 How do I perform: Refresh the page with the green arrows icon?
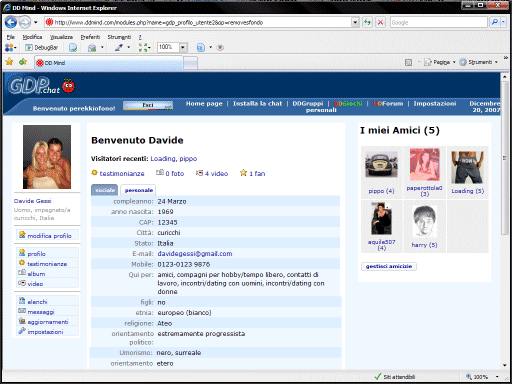pos(367,22)
